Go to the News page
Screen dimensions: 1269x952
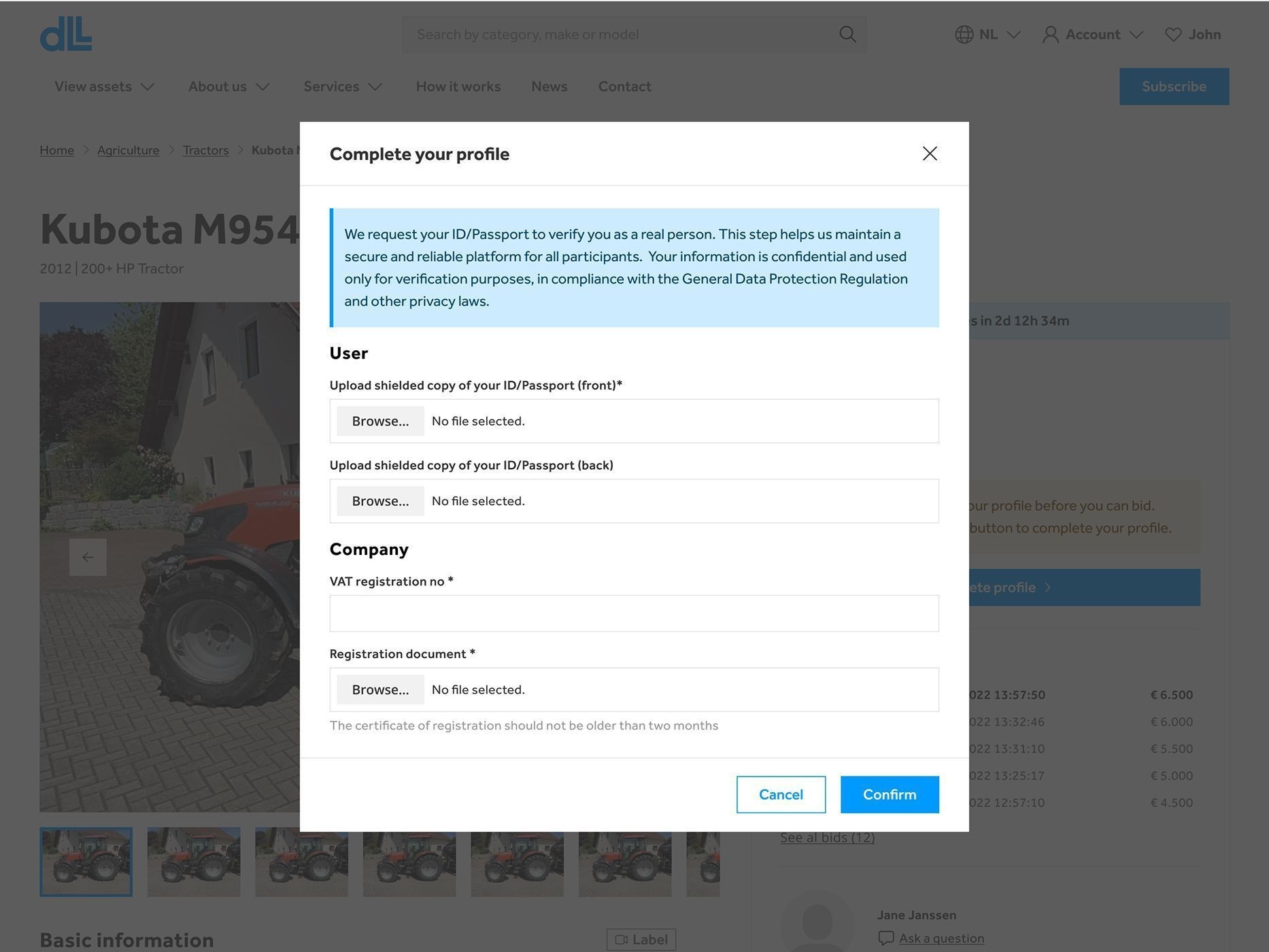pyautogui.click(x=549, y=86)
